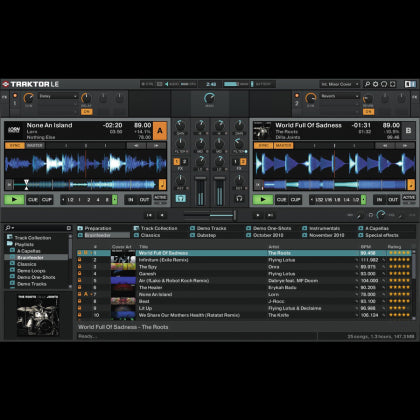The width and height of the screenshot is (420, 420).
Task: Open the browser search options dropdown
Action: click(x=10, y=228)
